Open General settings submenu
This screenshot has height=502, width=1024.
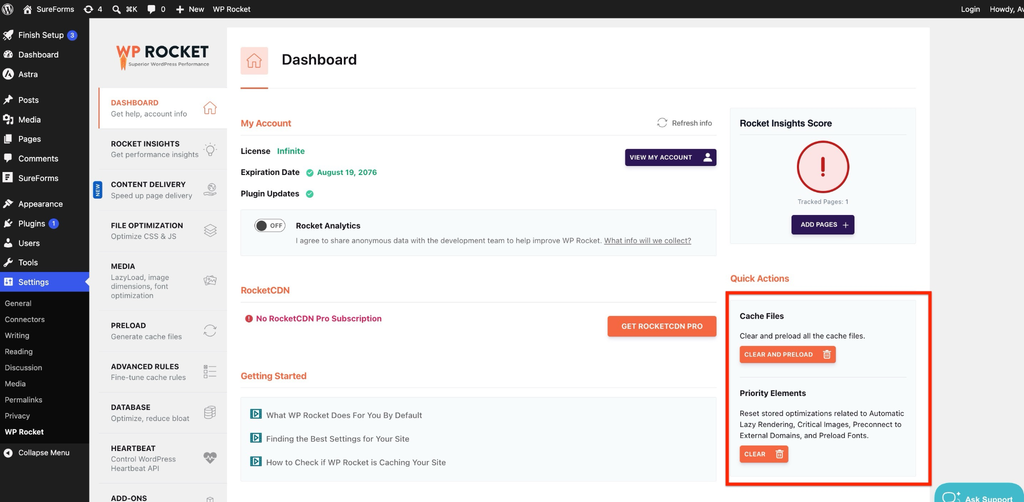(18, 304)
